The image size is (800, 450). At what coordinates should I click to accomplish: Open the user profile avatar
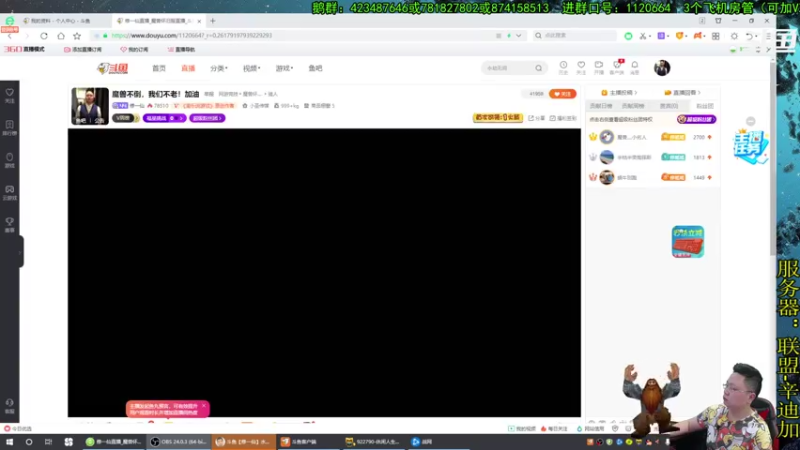coord(662,68)
